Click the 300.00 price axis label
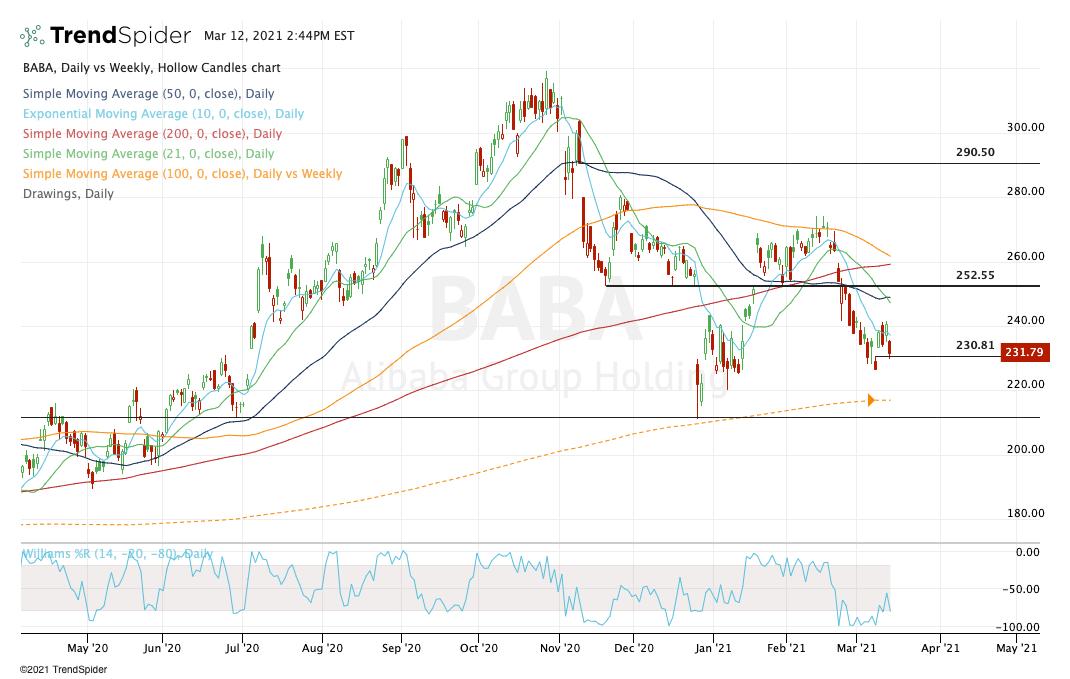Image resolution: width=1070 pixels, height=679 pixels. point(1024,127)
